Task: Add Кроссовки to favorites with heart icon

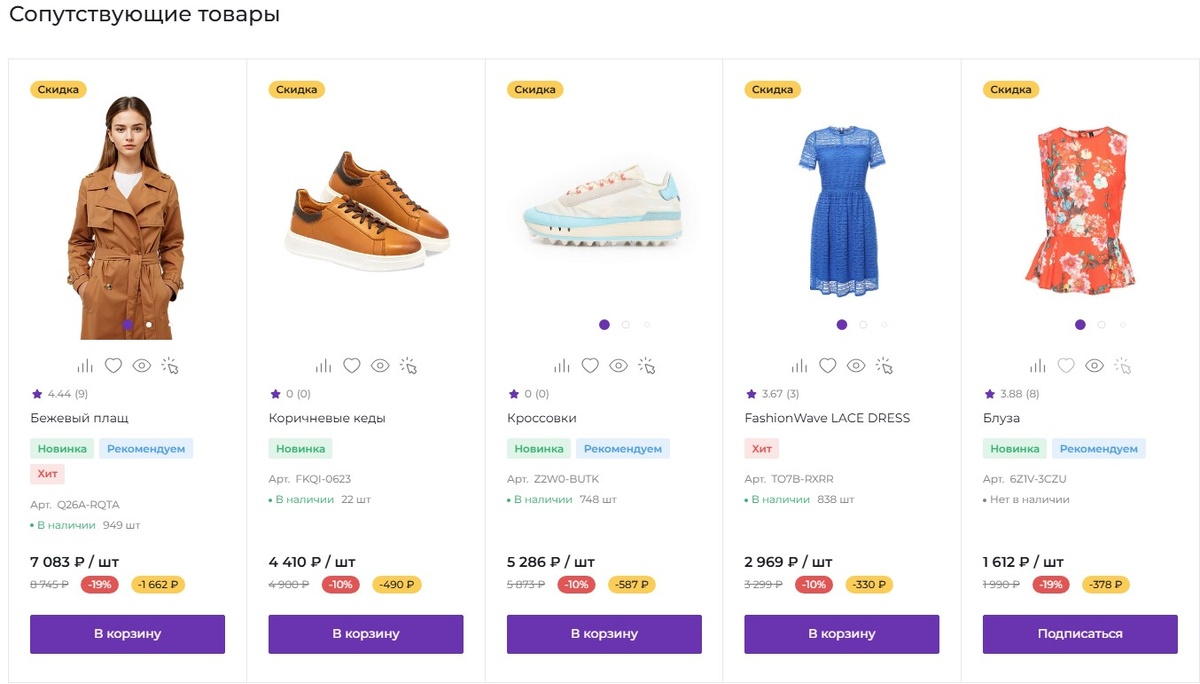Action: coord(590,366)
